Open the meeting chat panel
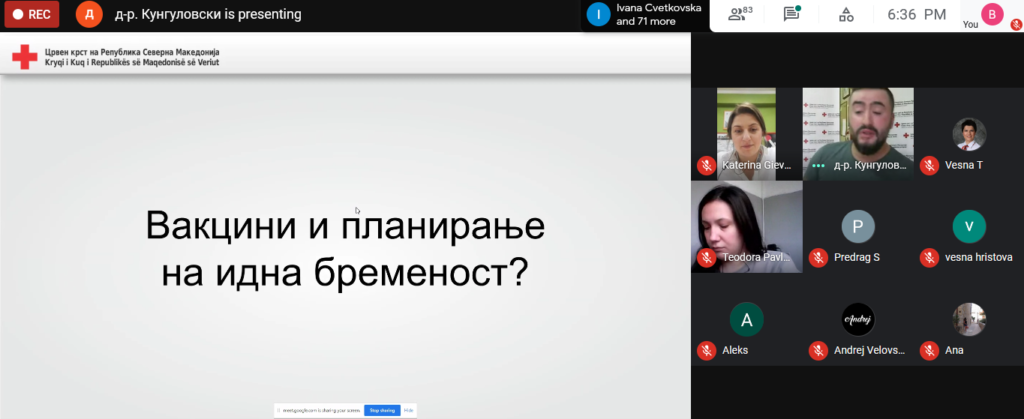 (x=791, y=14)
